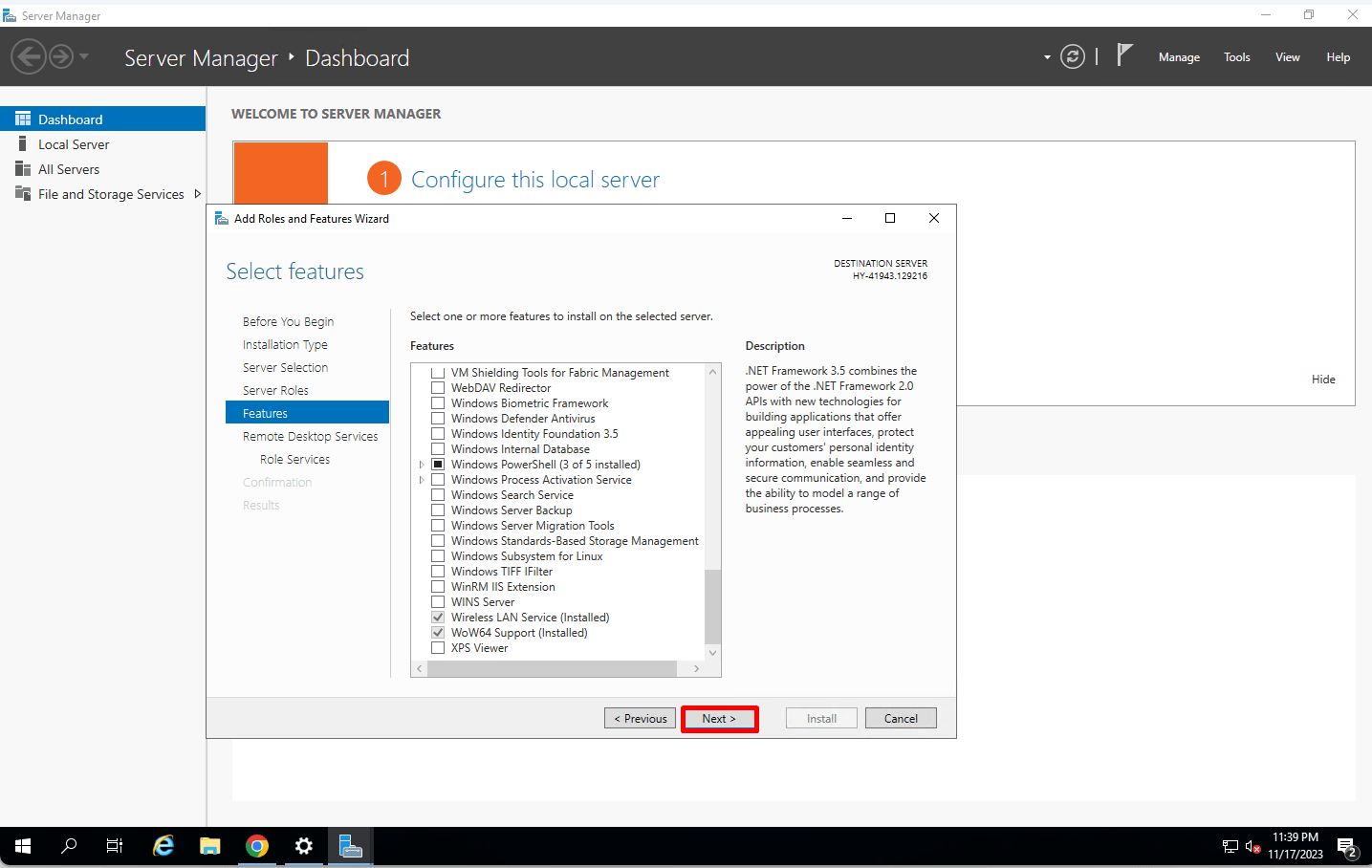Image resolution: width=1372 pixels, height=868 pixels.
Task: Launch Google Chrome from the taskbar
Action: pyautogui.click(x=256, y=846)
